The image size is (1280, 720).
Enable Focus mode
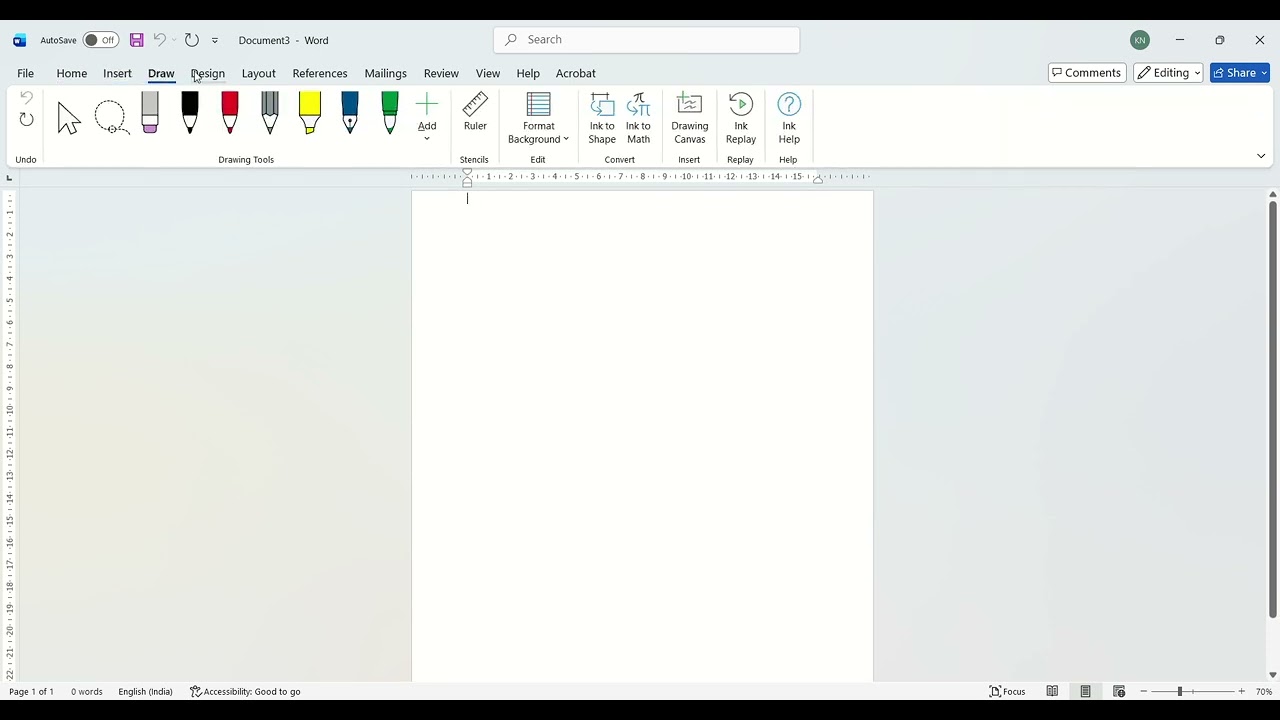coord(1008,691)
